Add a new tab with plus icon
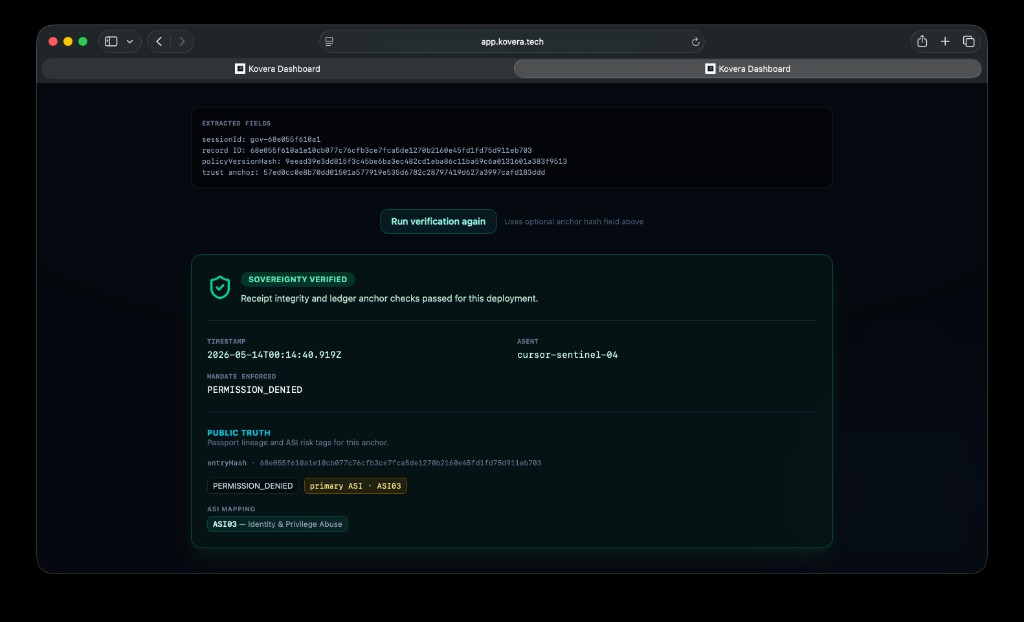This screenshot has width=1024, height=622. click(x=945, y=41)
